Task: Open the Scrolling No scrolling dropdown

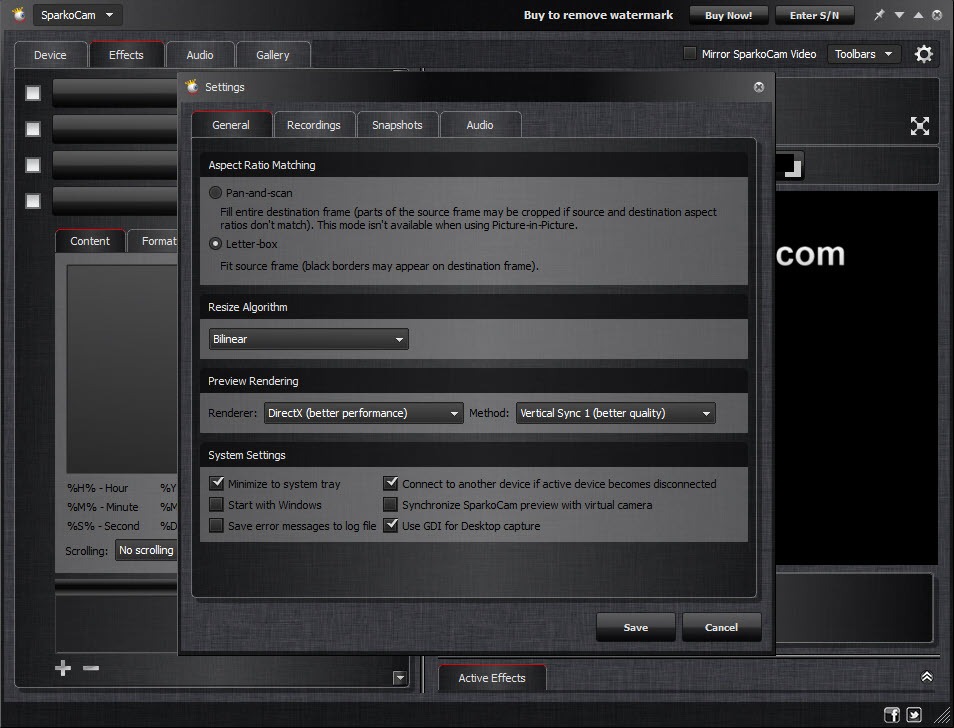Action: 146,550
